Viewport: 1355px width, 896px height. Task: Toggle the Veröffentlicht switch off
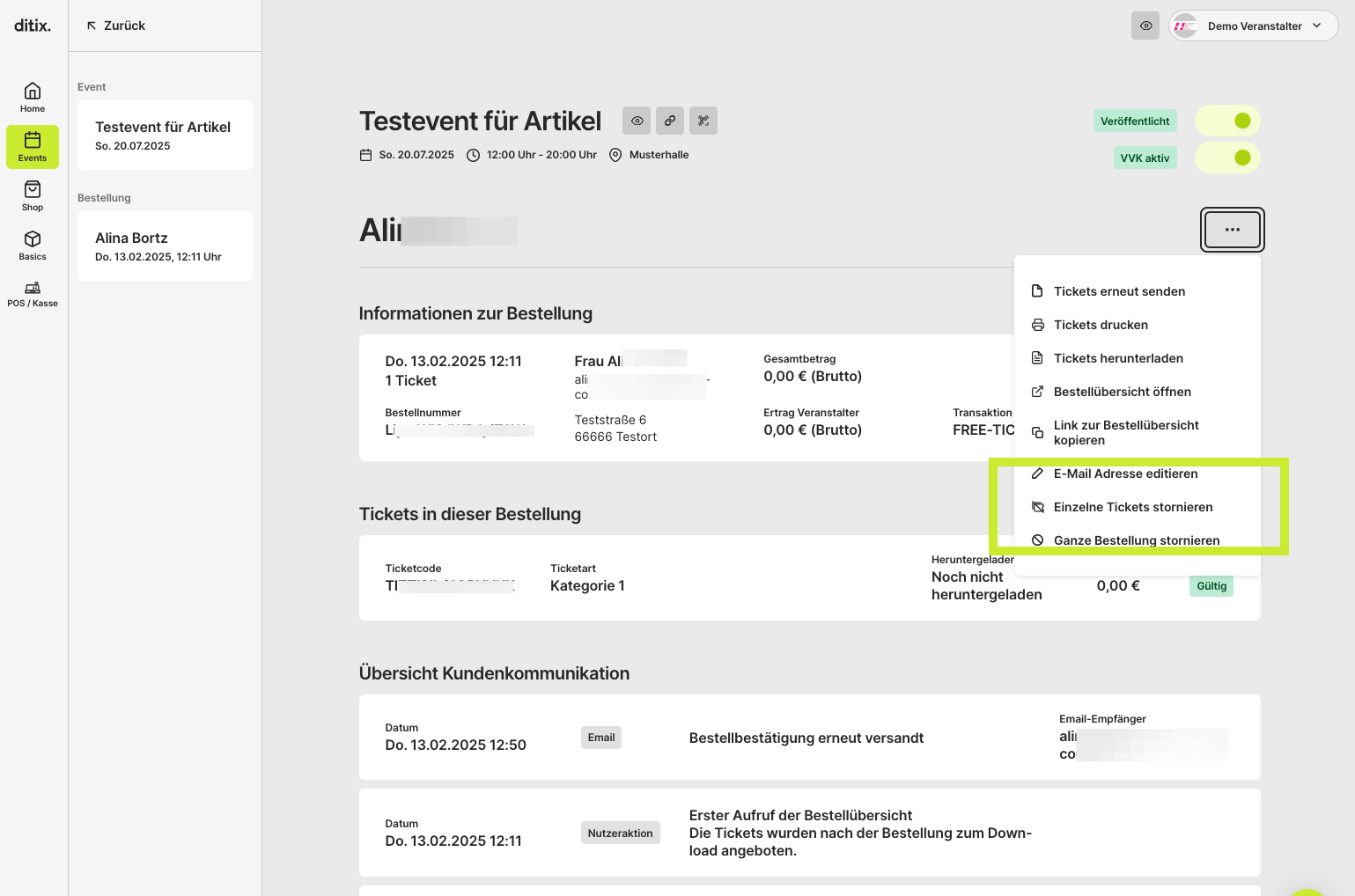[1227, 121]
